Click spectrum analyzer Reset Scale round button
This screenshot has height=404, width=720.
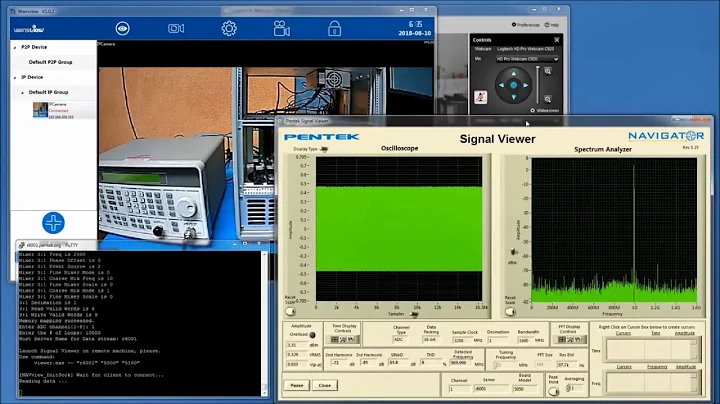click(510, 312)
